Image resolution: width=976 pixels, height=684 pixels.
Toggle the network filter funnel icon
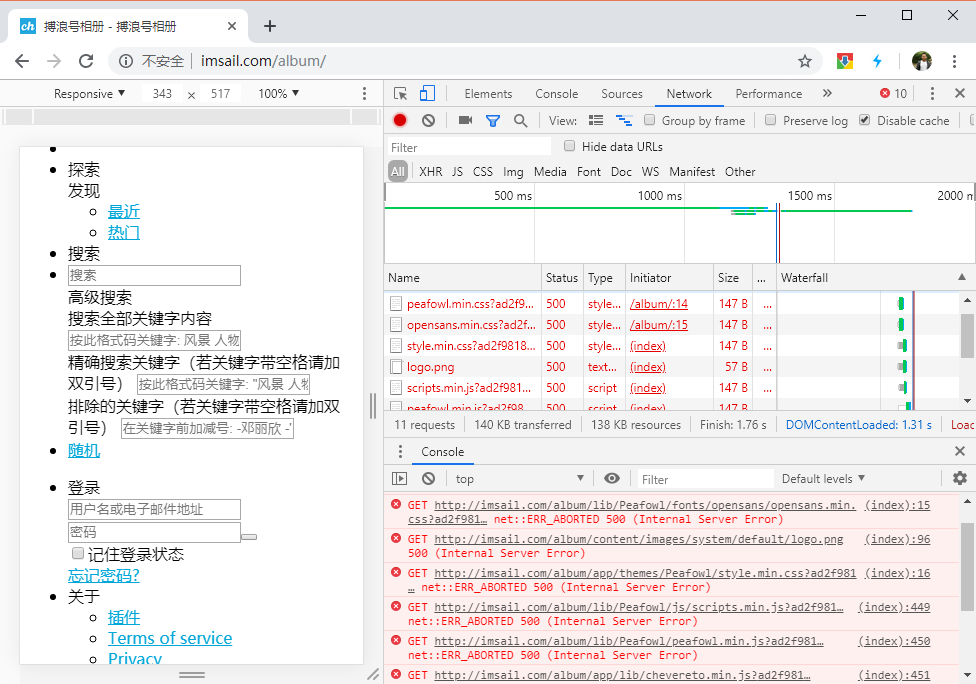click(492, 120)
